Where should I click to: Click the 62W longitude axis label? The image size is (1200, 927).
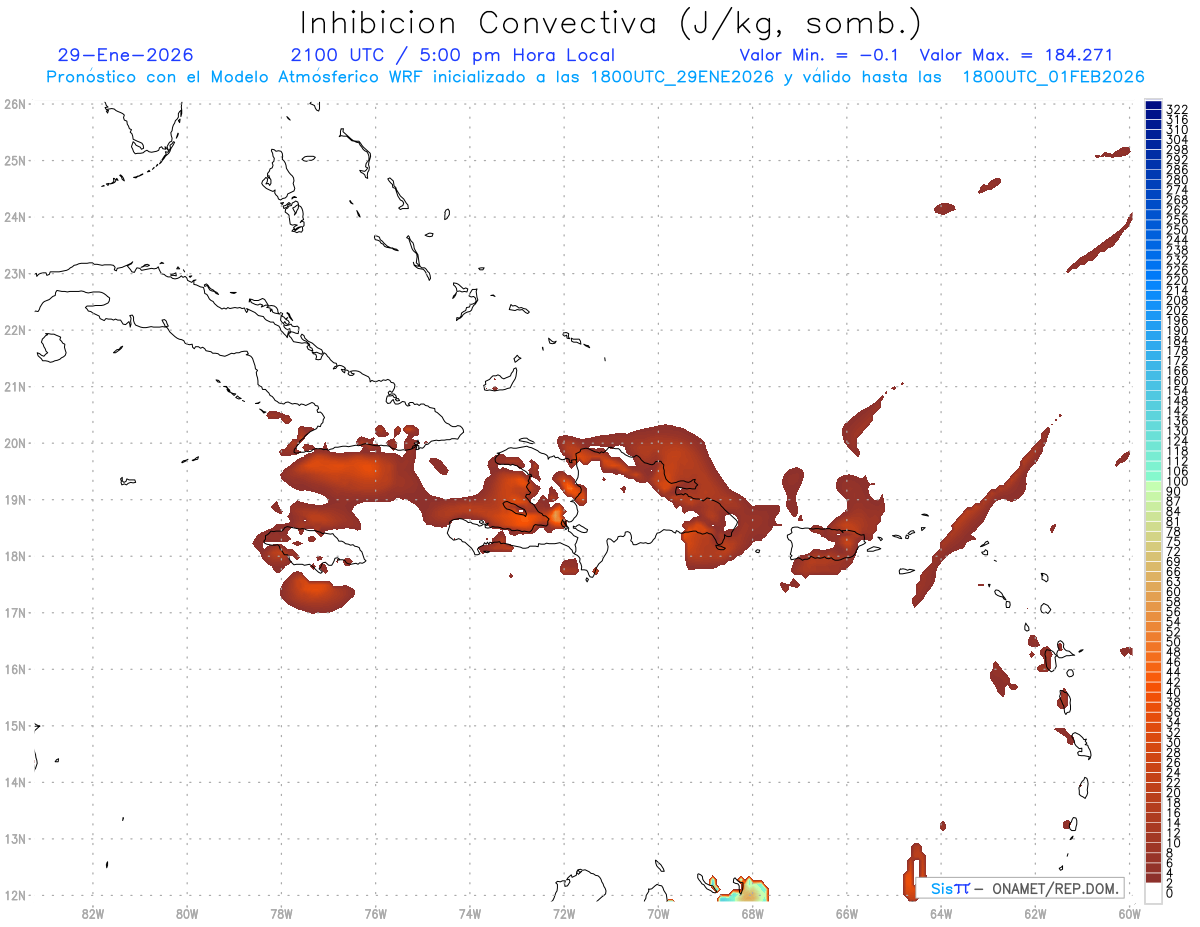(x=1035, y=914)
